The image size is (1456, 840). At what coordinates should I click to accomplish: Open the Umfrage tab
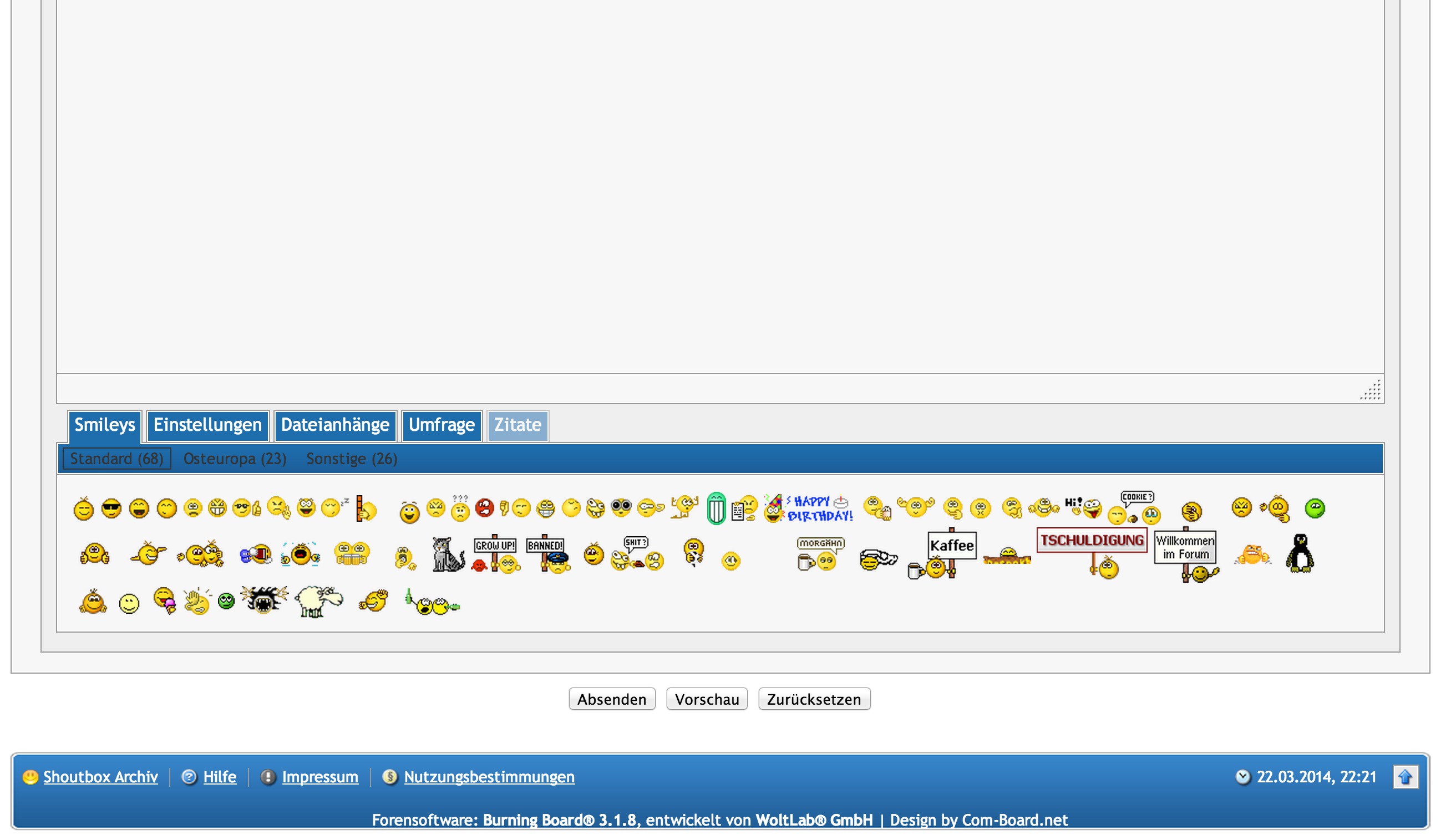click(442, 425)
